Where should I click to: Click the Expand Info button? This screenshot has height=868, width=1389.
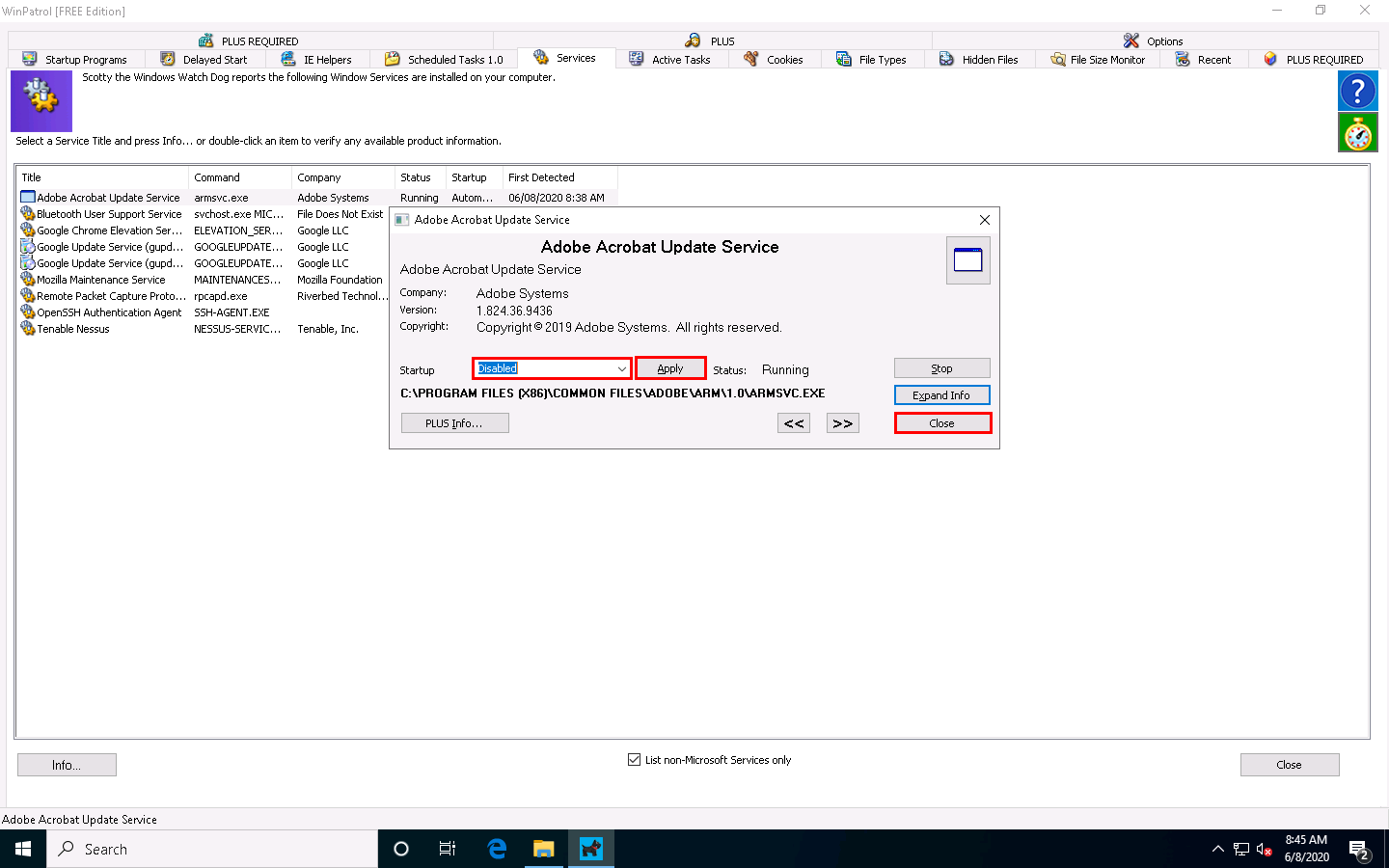(941, 395)
